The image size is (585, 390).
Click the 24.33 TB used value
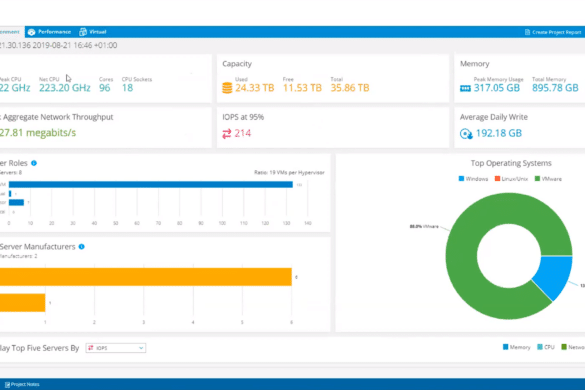254,88
